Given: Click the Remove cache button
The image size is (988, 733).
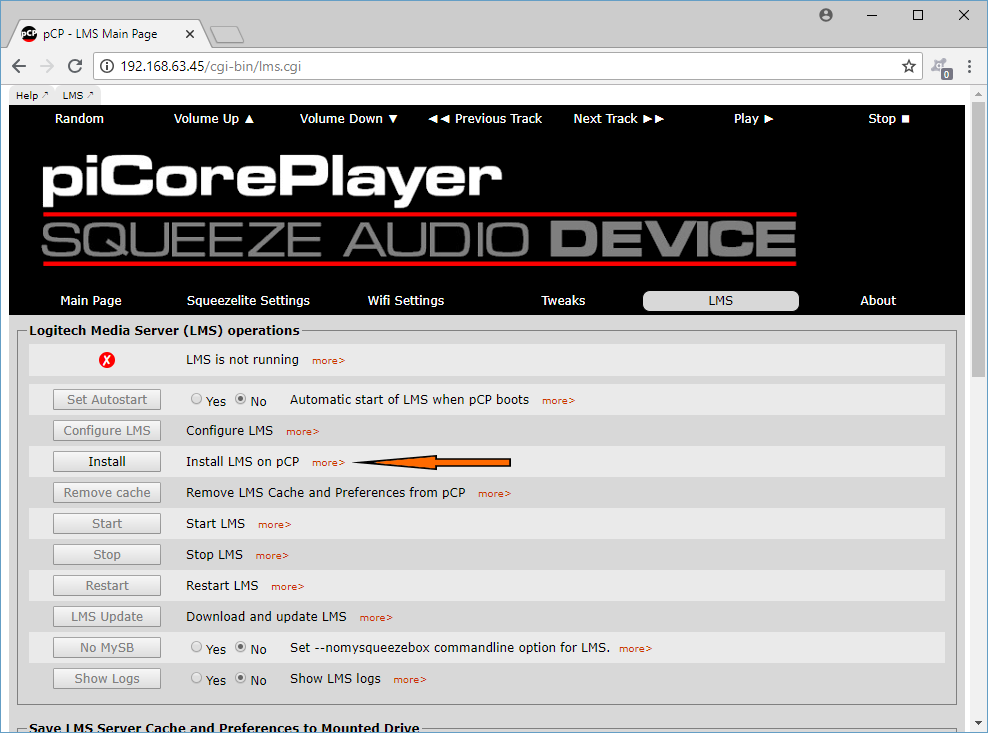Looking at the screenshot, I should click(x=106, y=492).
